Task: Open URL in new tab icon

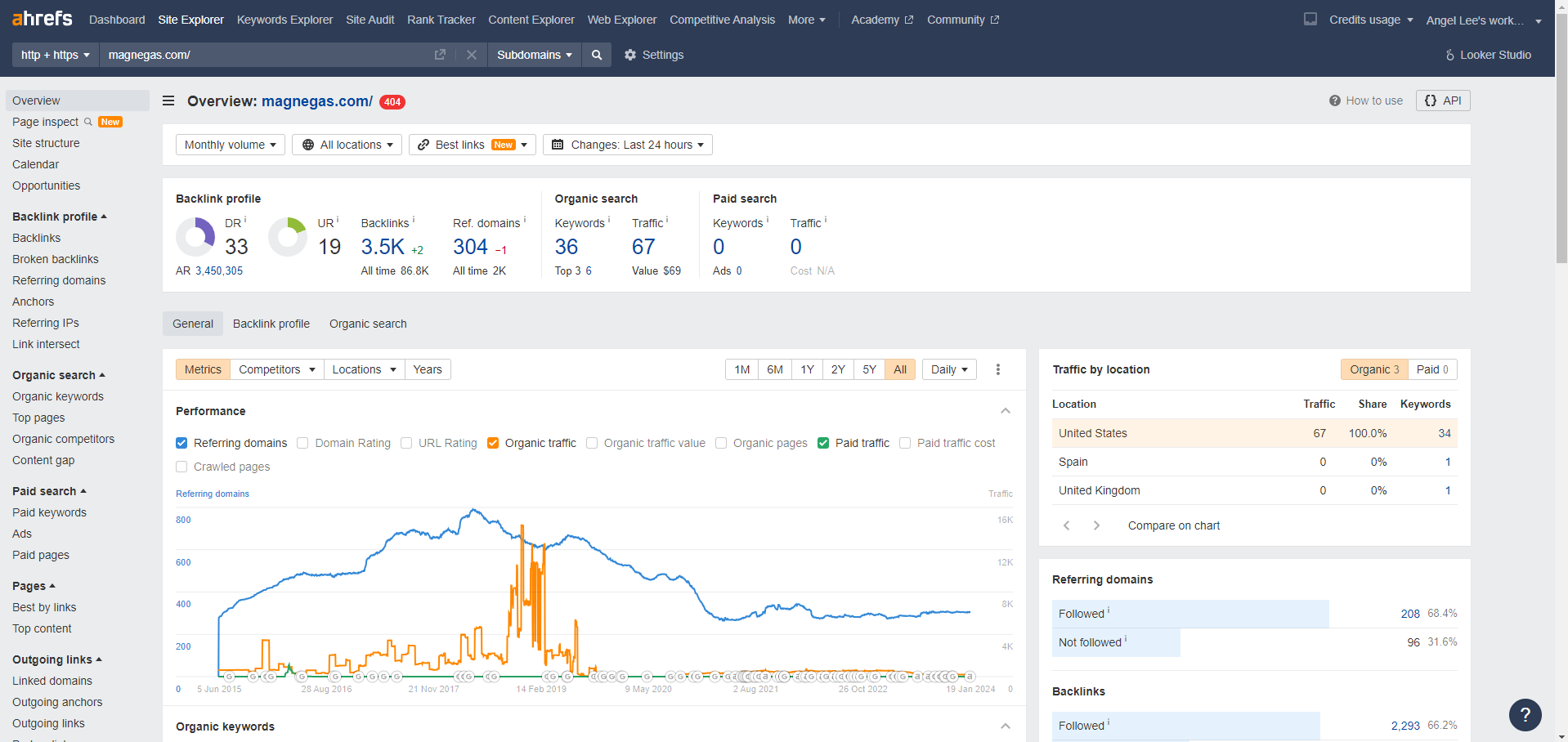Action: pos(440,55)
